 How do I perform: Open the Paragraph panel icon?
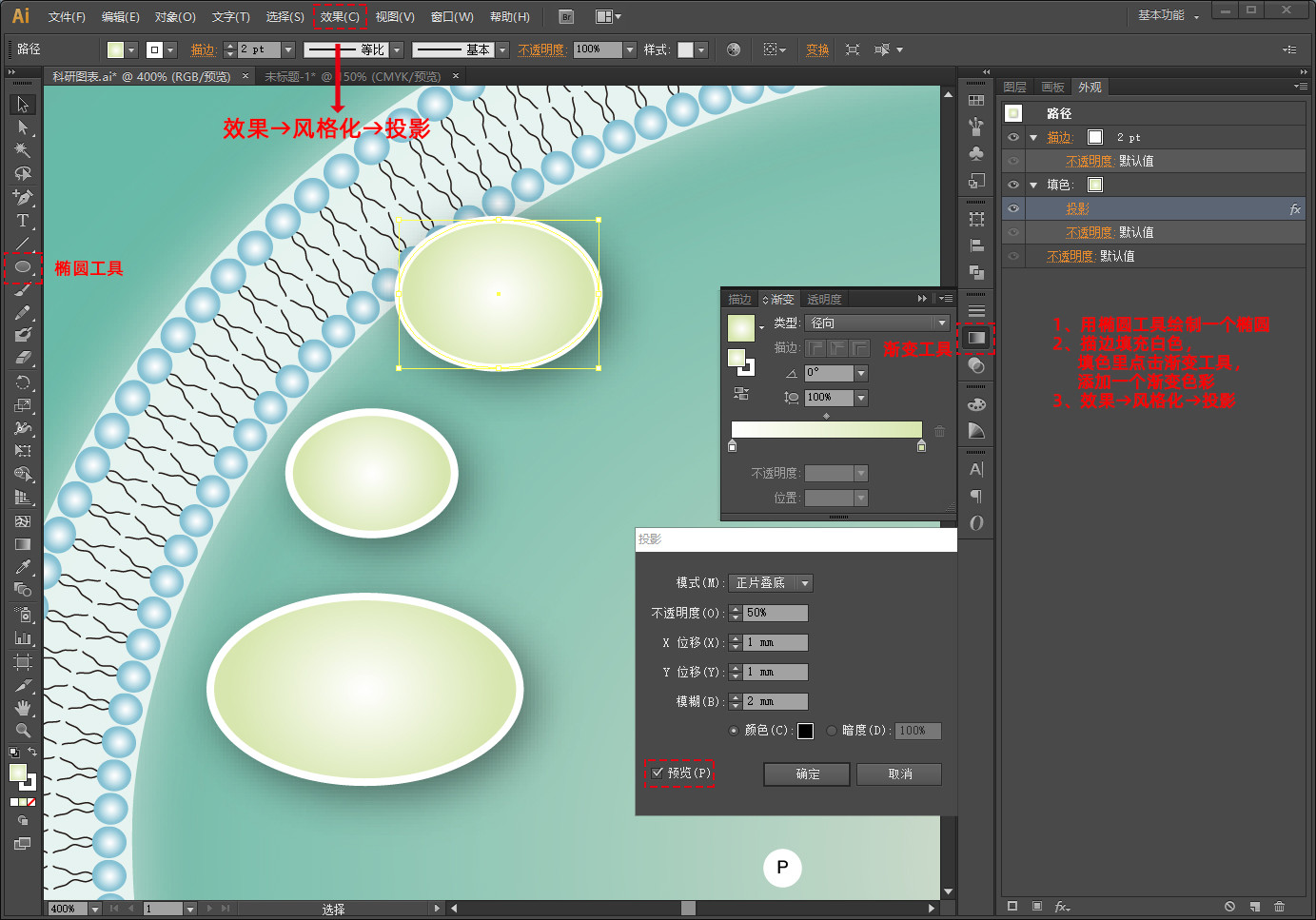coord(976,497)
